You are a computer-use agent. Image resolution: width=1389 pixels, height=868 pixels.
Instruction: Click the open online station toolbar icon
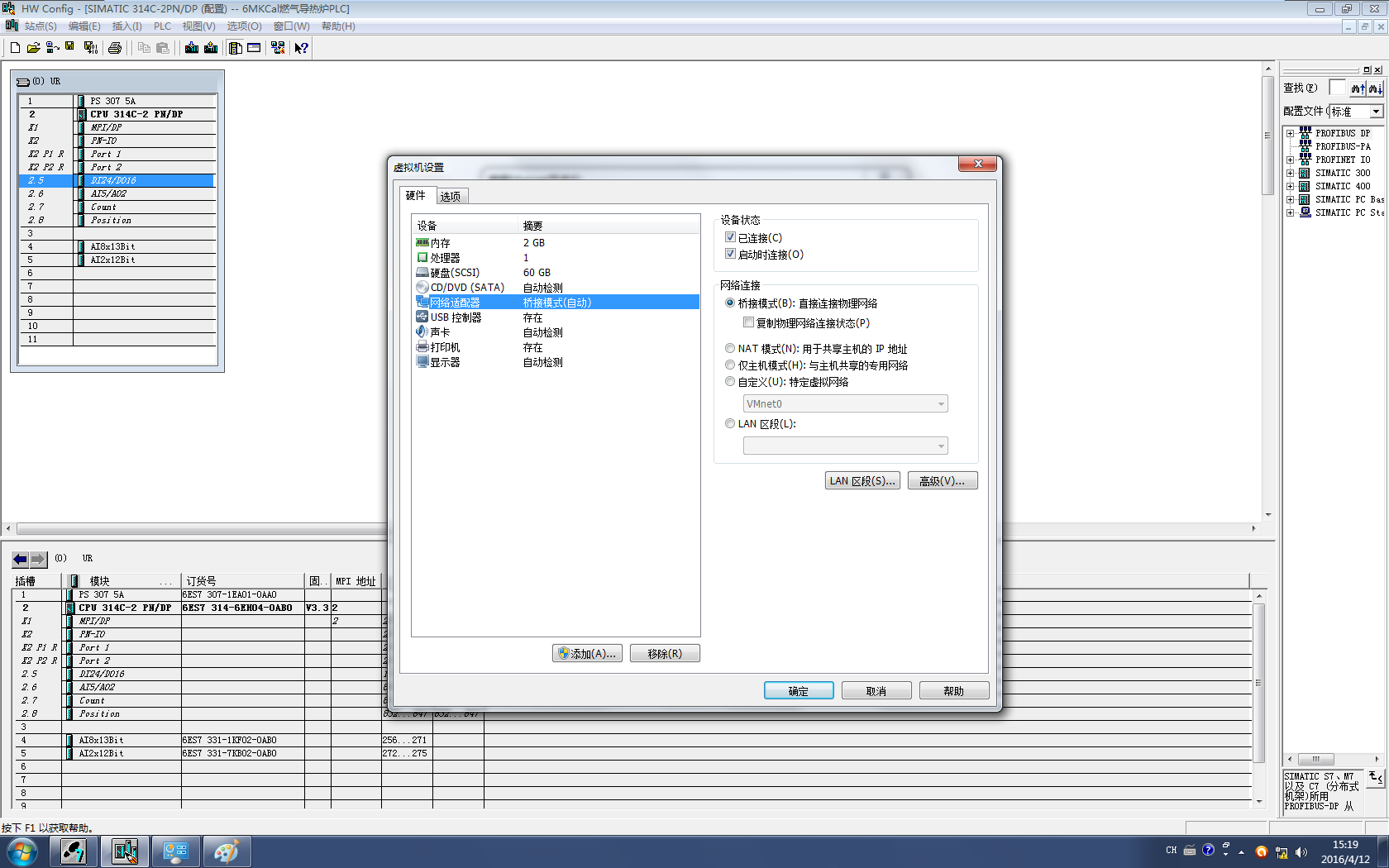[52, 48]
